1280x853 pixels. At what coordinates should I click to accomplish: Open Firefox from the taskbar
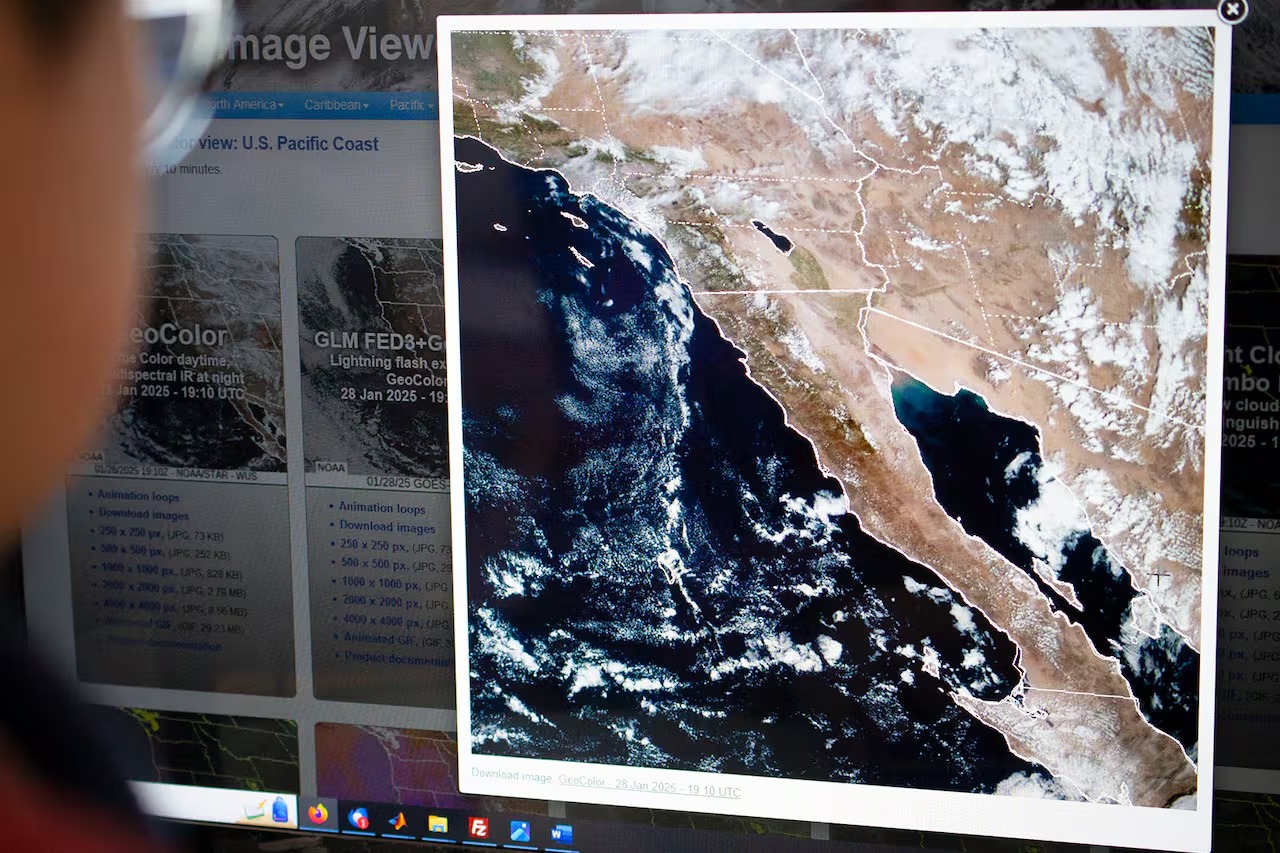(x=318, y=813)
